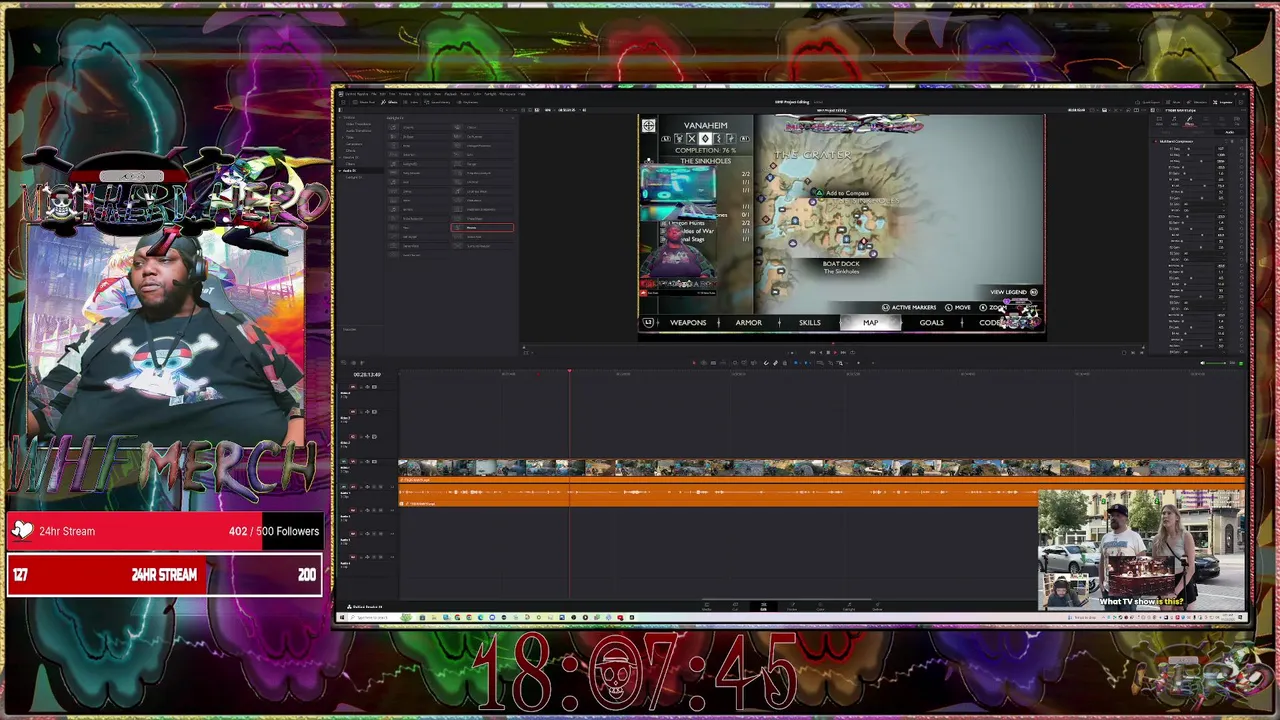1280x720 pixels.
Task: Toggle the Multiband Compressor enable switch
Action: click(x=1155, y=141)
